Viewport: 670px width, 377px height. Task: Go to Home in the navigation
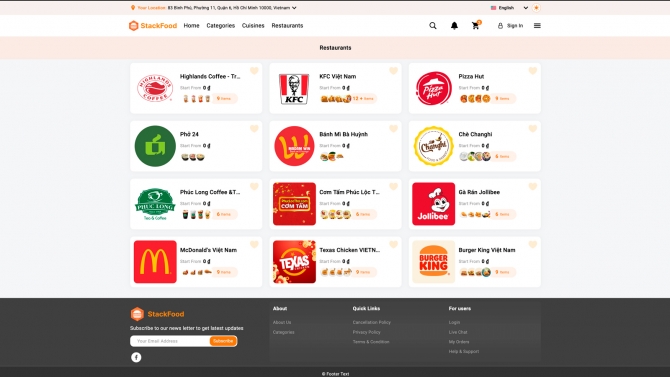(x=191, y=26)
